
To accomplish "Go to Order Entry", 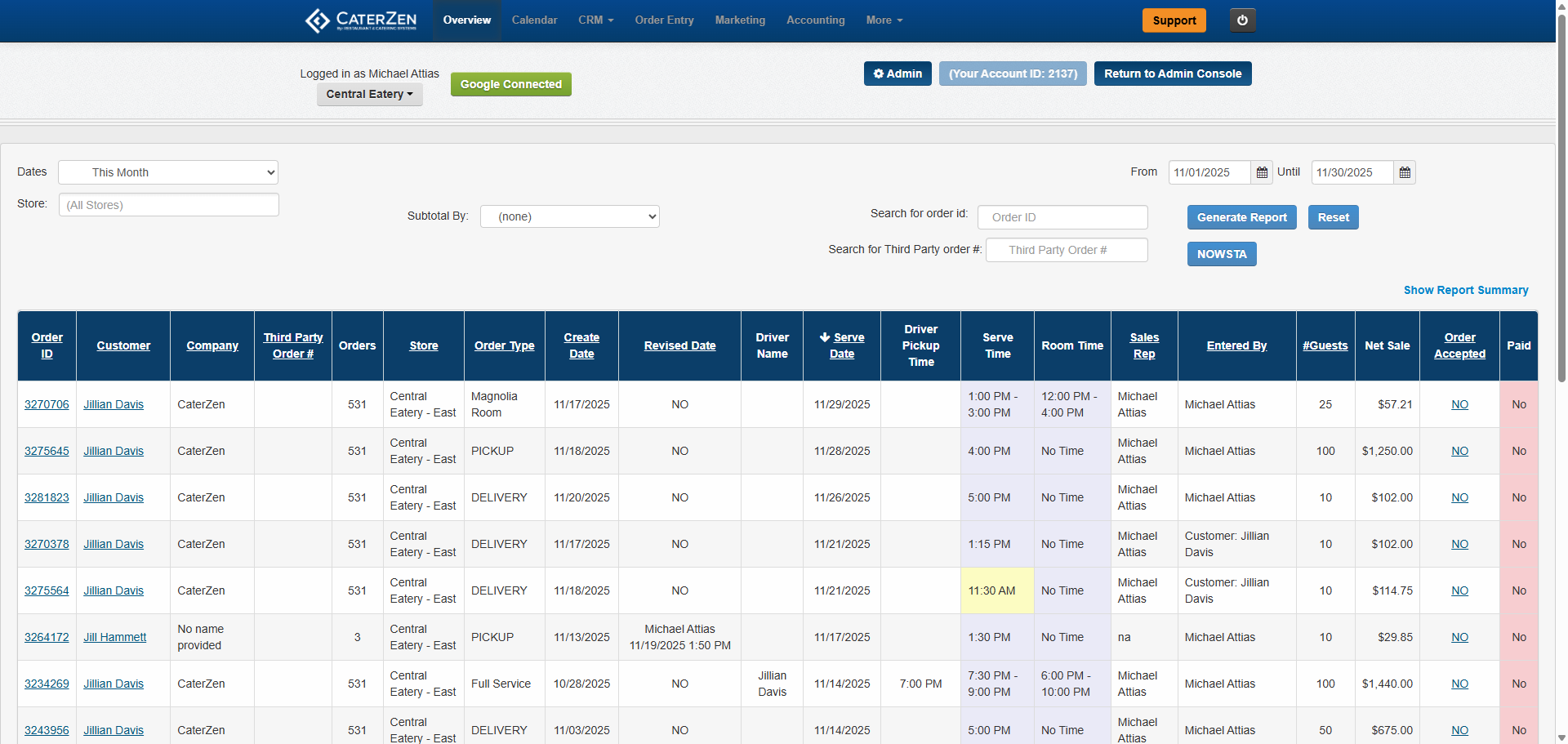I will 664,20.
